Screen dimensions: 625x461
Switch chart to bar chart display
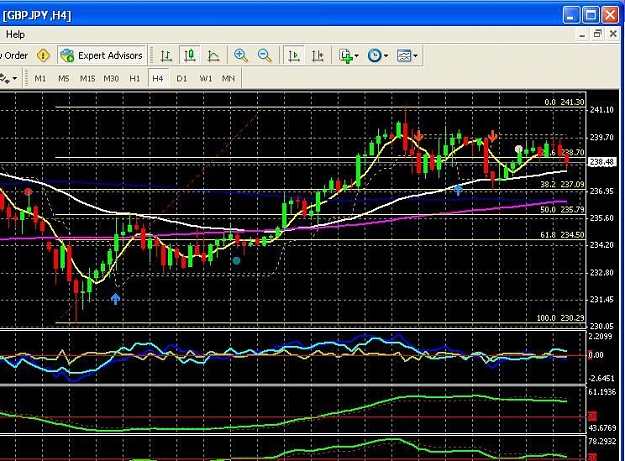pyautogui.click(x=166, y=55)
